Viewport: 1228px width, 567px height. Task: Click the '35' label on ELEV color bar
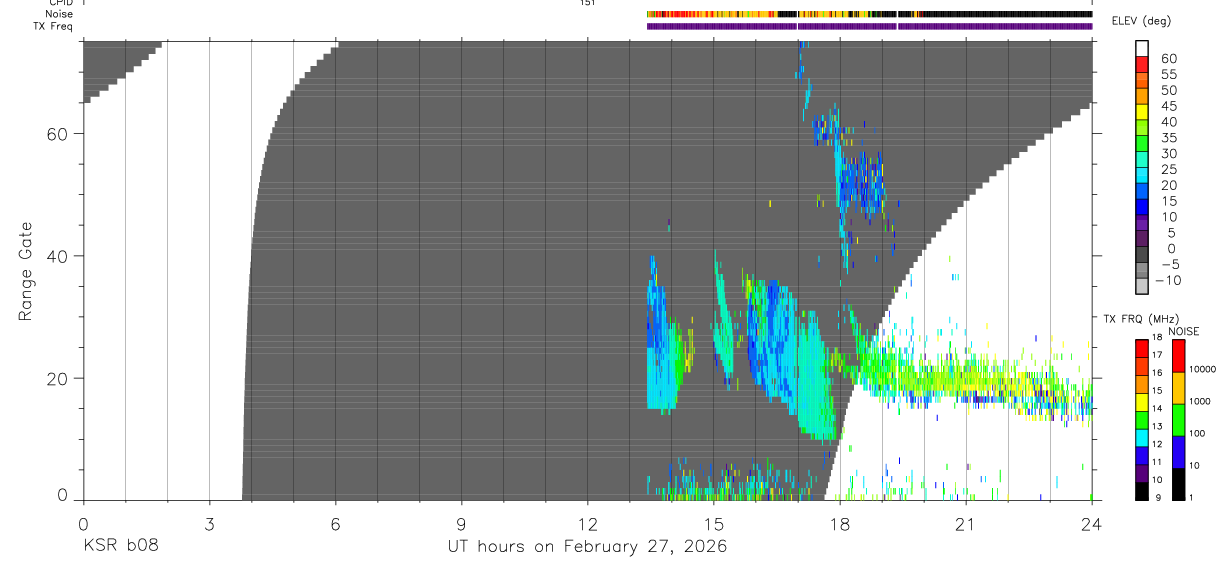1168,138
